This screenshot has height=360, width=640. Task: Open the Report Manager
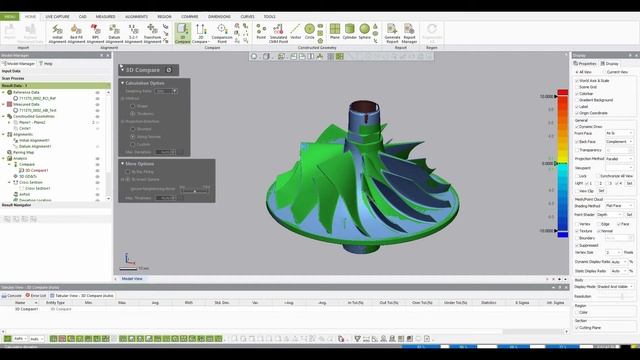click(409, 33)
